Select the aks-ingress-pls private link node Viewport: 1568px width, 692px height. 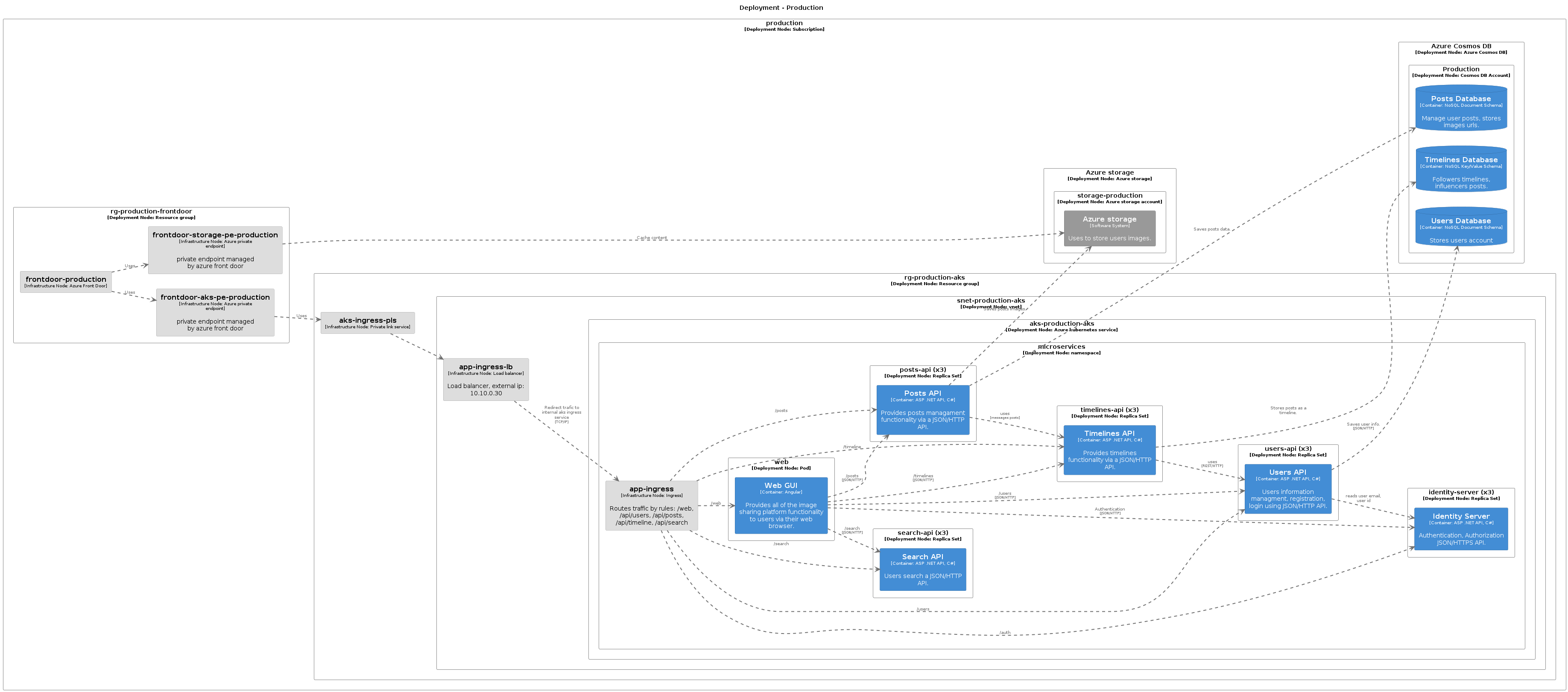pyautogui.click(x=368, y=323)
